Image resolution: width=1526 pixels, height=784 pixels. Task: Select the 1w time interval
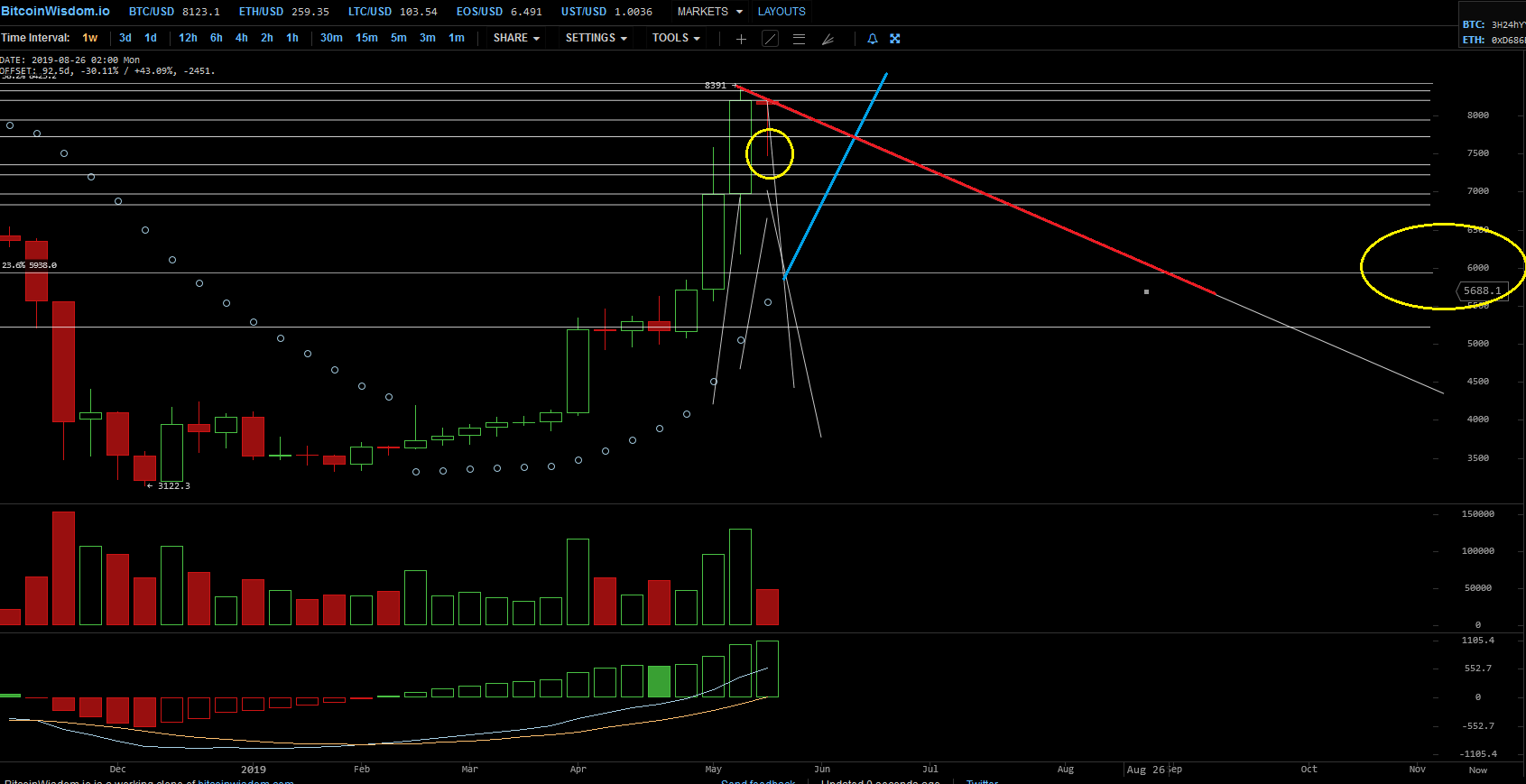(90, 38)
